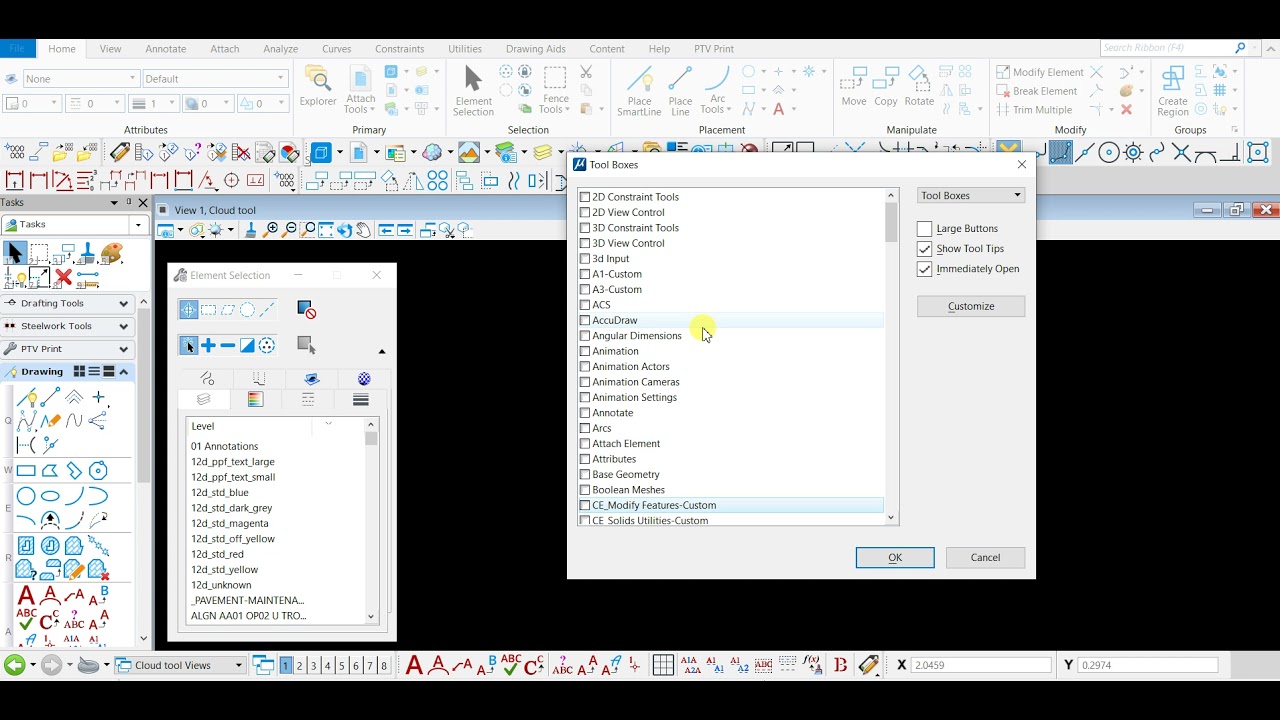The width and height of the screenshot is (1280, 720).
Task: Select level 12d_std_magenta in list
Action: click(x=230, y=523)
